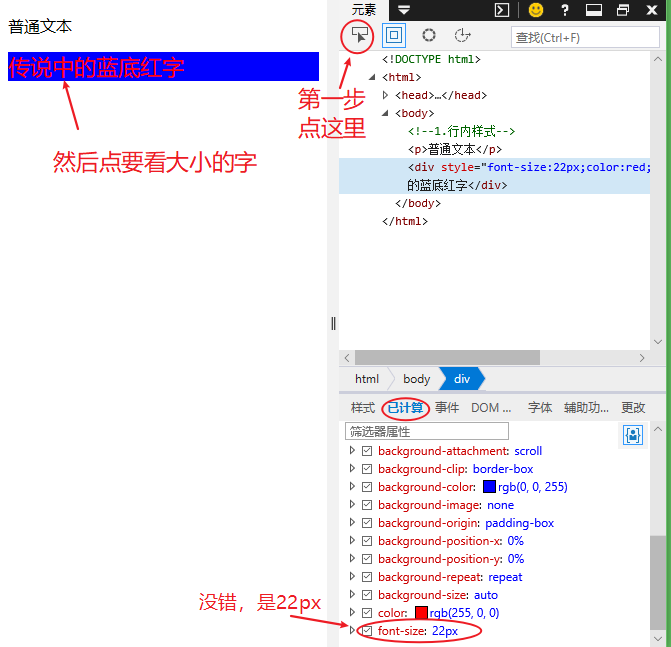
Task: Expand the background-origin property
Action: 352,522
